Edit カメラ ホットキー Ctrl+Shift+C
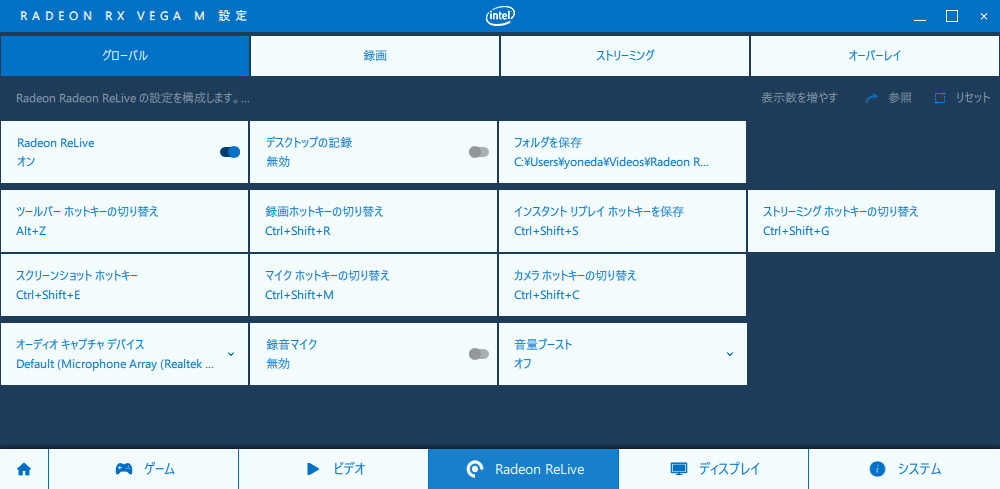 pos(622,285)
